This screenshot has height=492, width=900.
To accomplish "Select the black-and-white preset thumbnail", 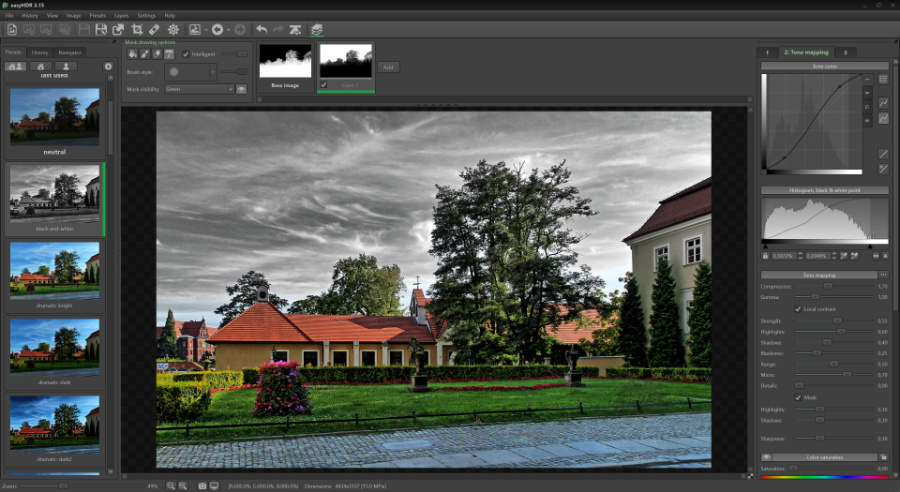I will click(55, 193).
